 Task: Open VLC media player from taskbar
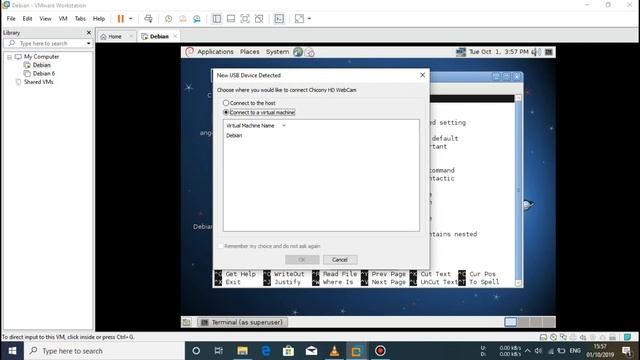[x=334, y=351]
